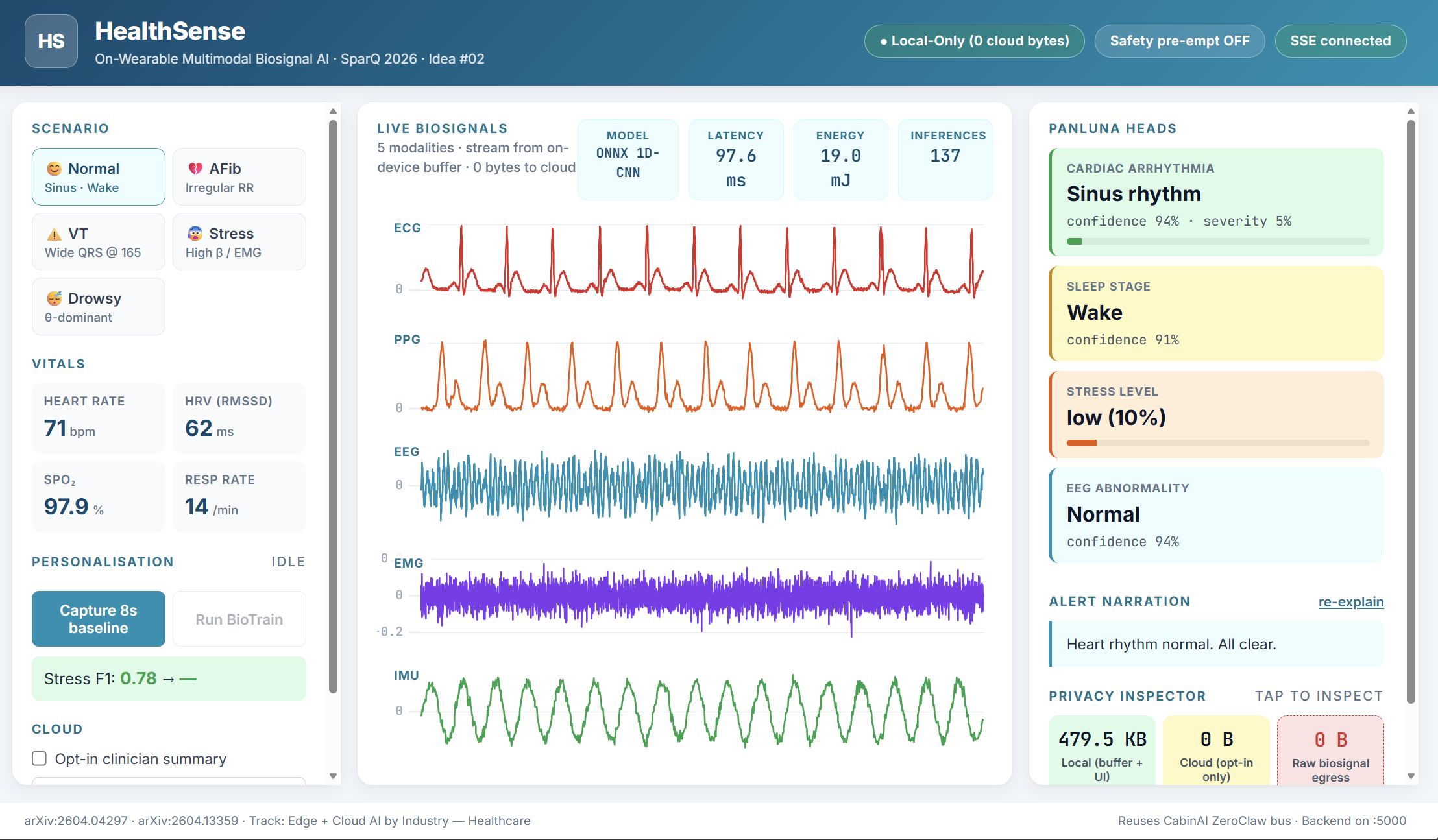Image resolution: width=1438 pixels, height=840 pixels.
Task: Inspect the 0 B Cloud opt-in tile
Action: tap(1216, 750)
